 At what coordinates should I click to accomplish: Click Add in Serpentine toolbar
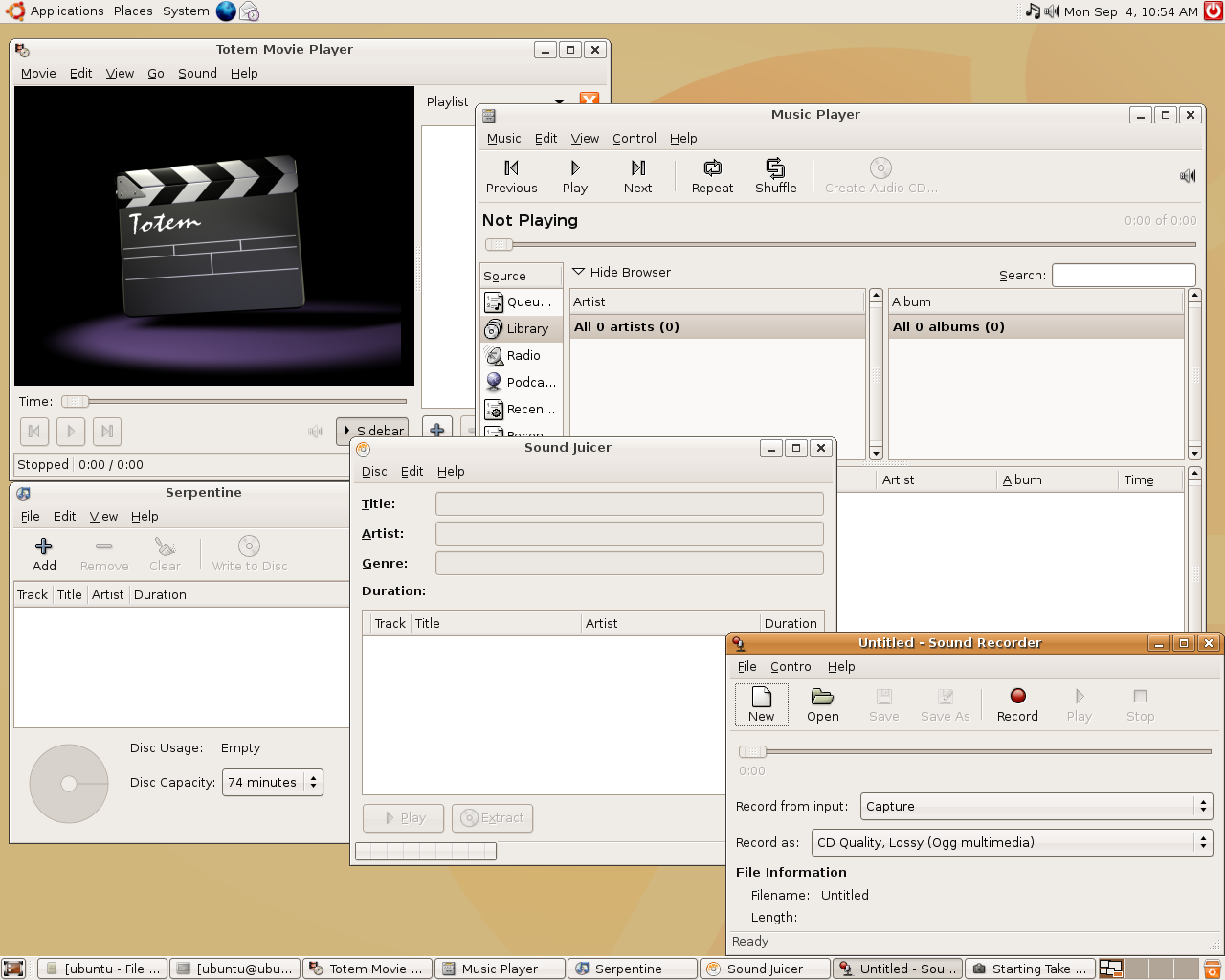pyautogui.click(x=44, y=554)
